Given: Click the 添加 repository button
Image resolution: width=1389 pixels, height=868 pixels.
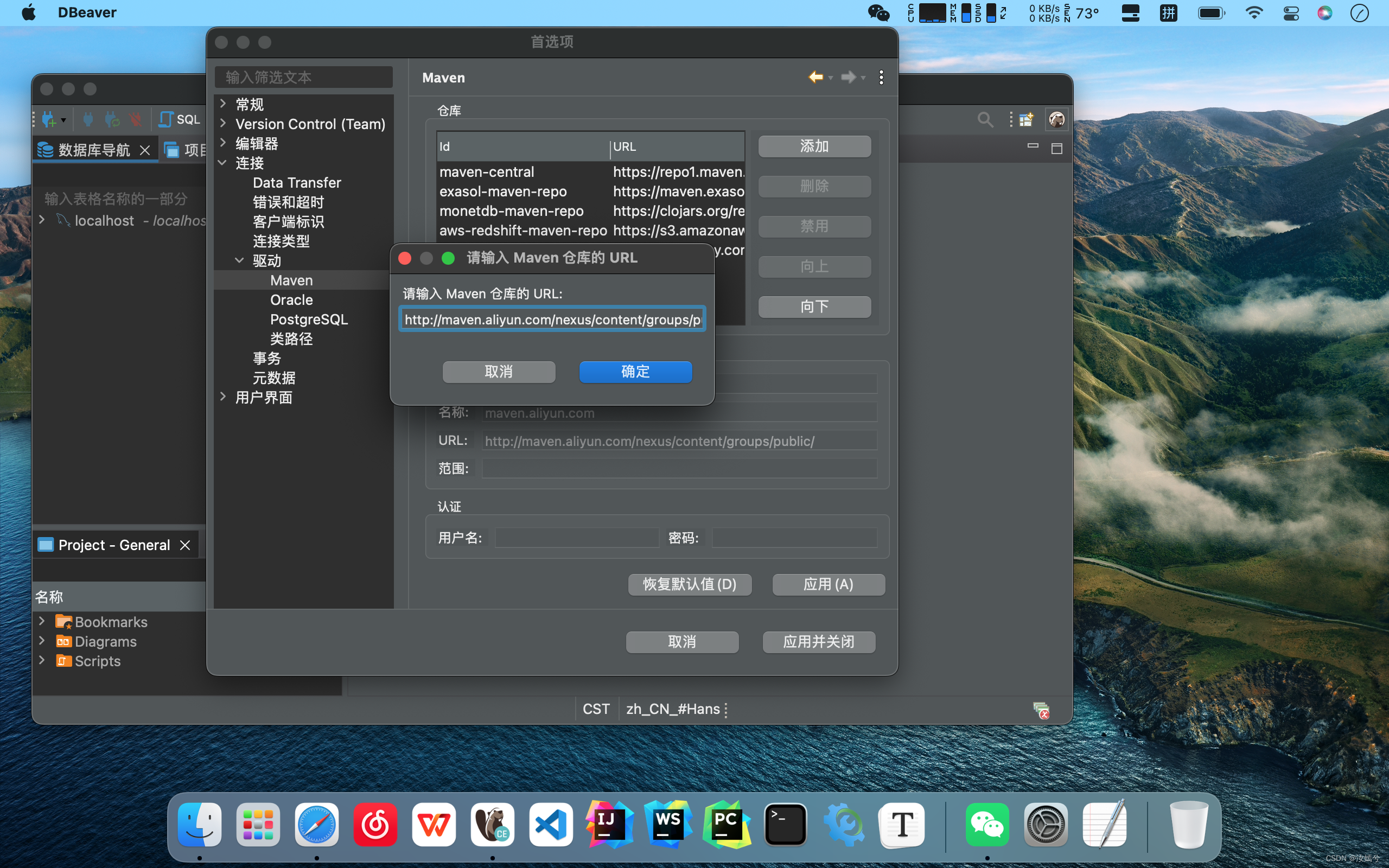Looking at the screenshot, I should coord(814,146).
